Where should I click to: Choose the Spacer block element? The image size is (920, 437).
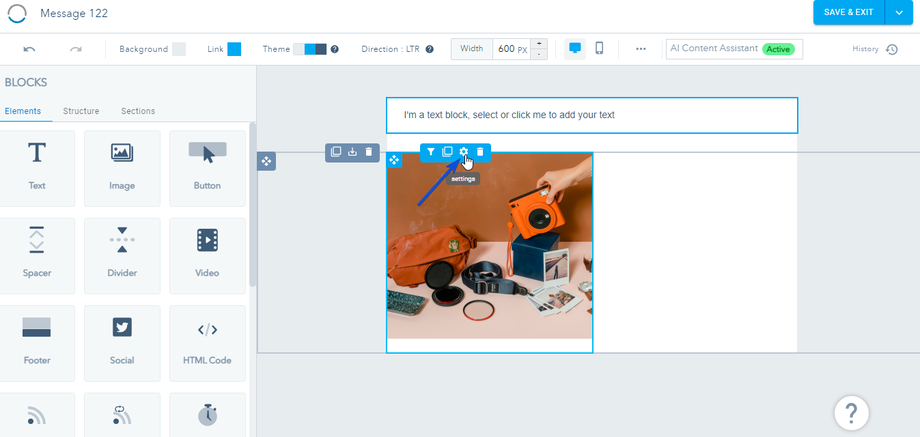coord(36,256)
